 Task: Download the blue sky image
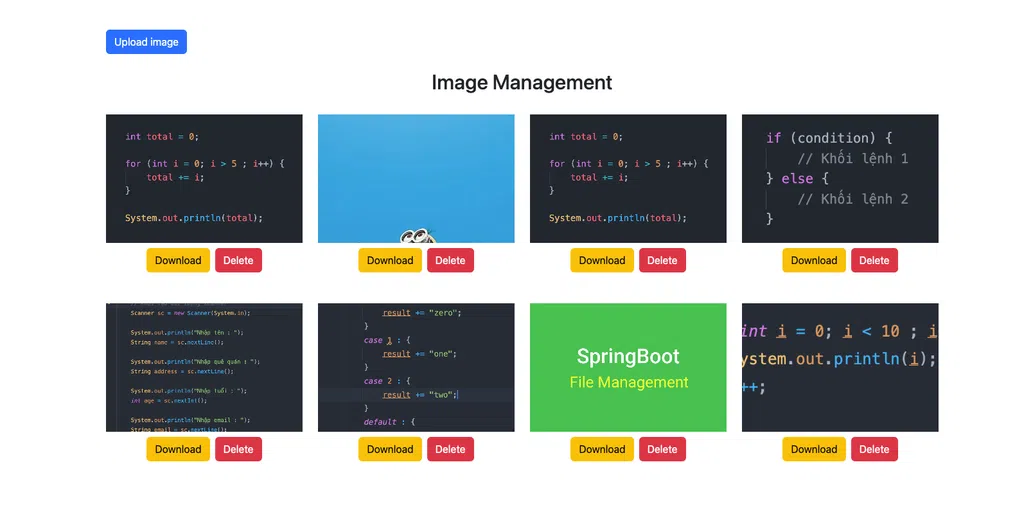[x=390, y=260]
